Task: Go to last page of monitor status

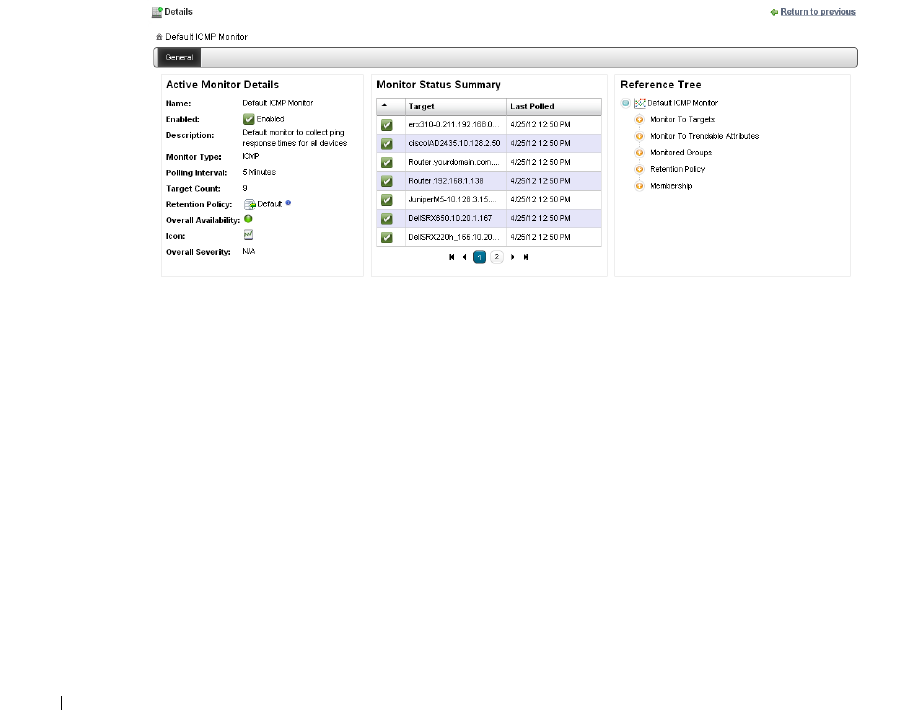Action: [526, 257]
